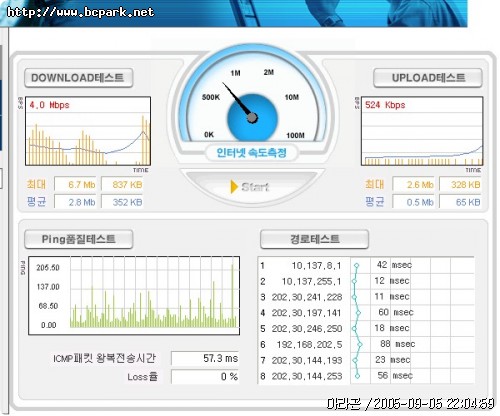Click the 205.50 ping axis label

pyautogui.click(x=48, y=268)
